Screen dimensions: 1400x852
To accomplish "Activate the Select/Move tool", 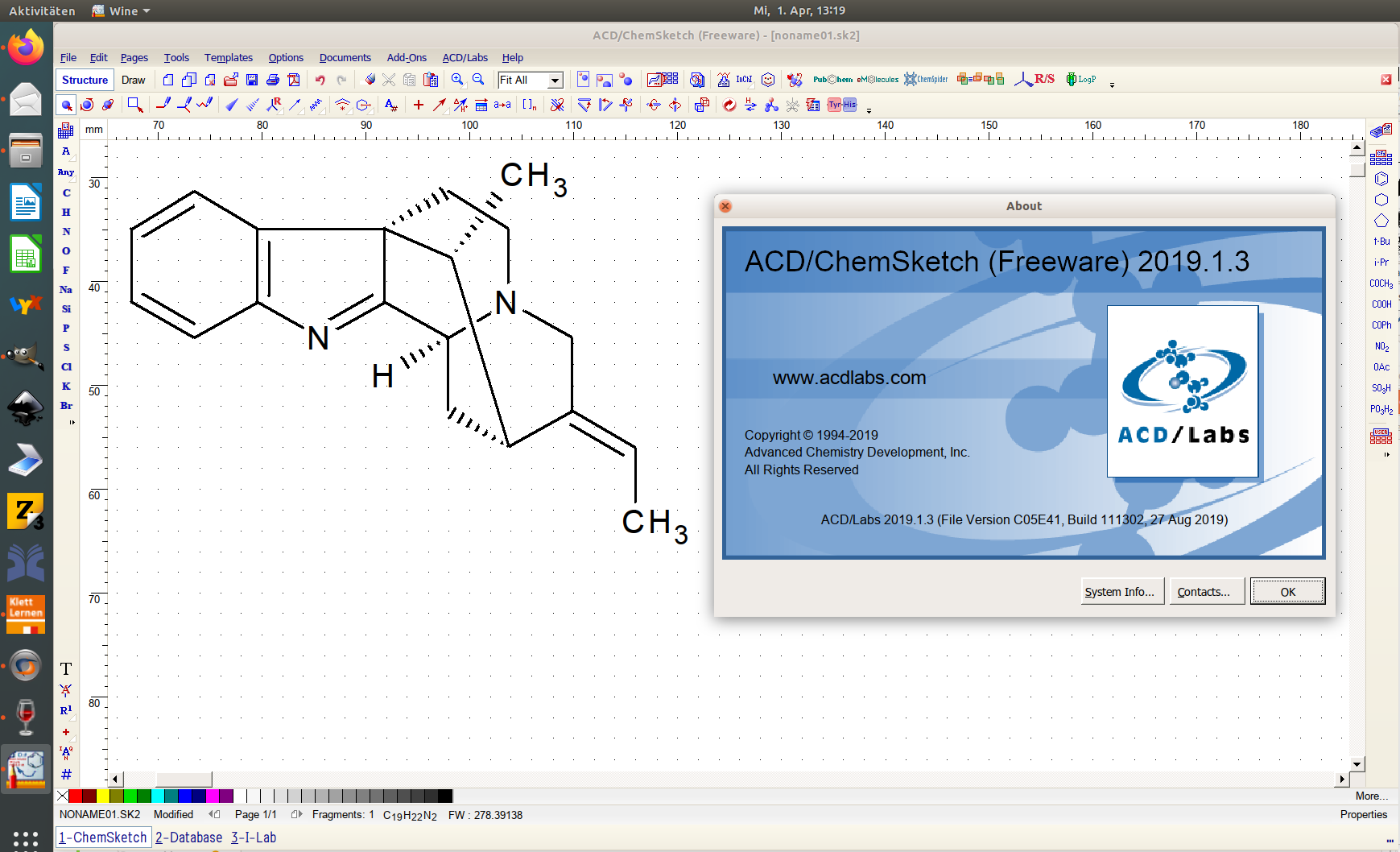I will click(66, 105).
